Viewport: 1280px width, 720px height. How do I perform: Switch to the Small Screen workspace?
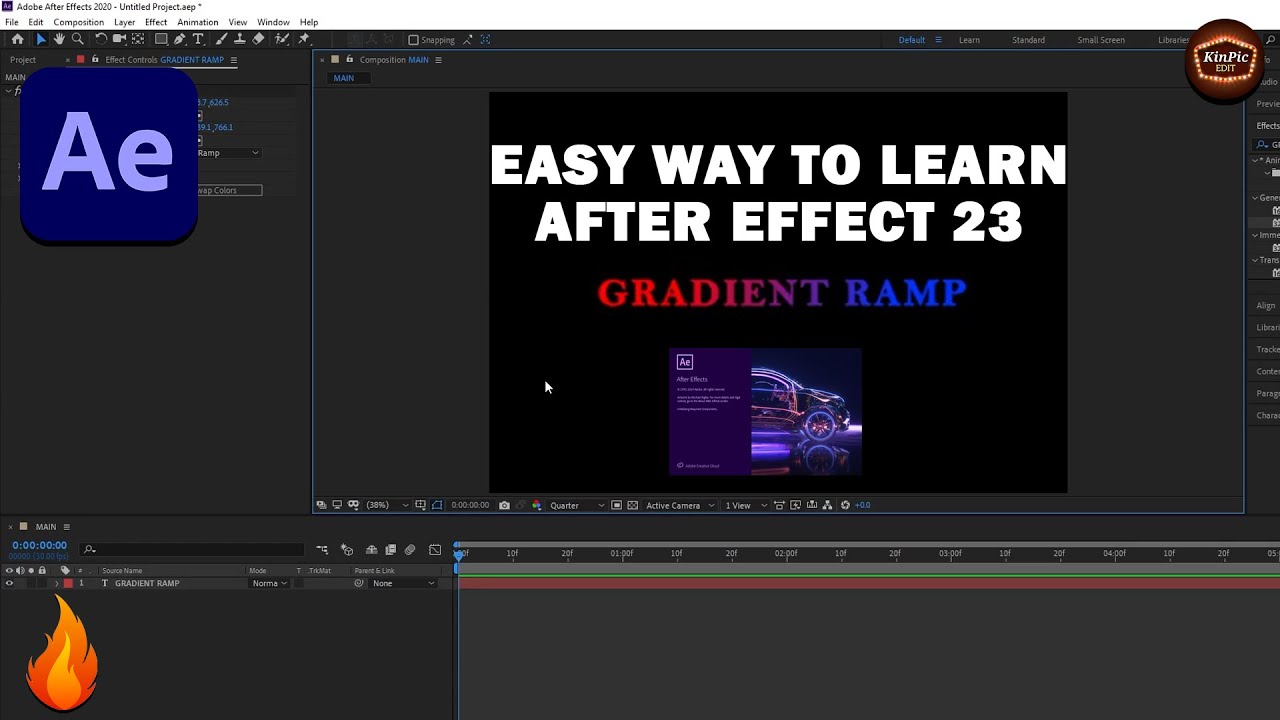click(x=1101, y=40)
